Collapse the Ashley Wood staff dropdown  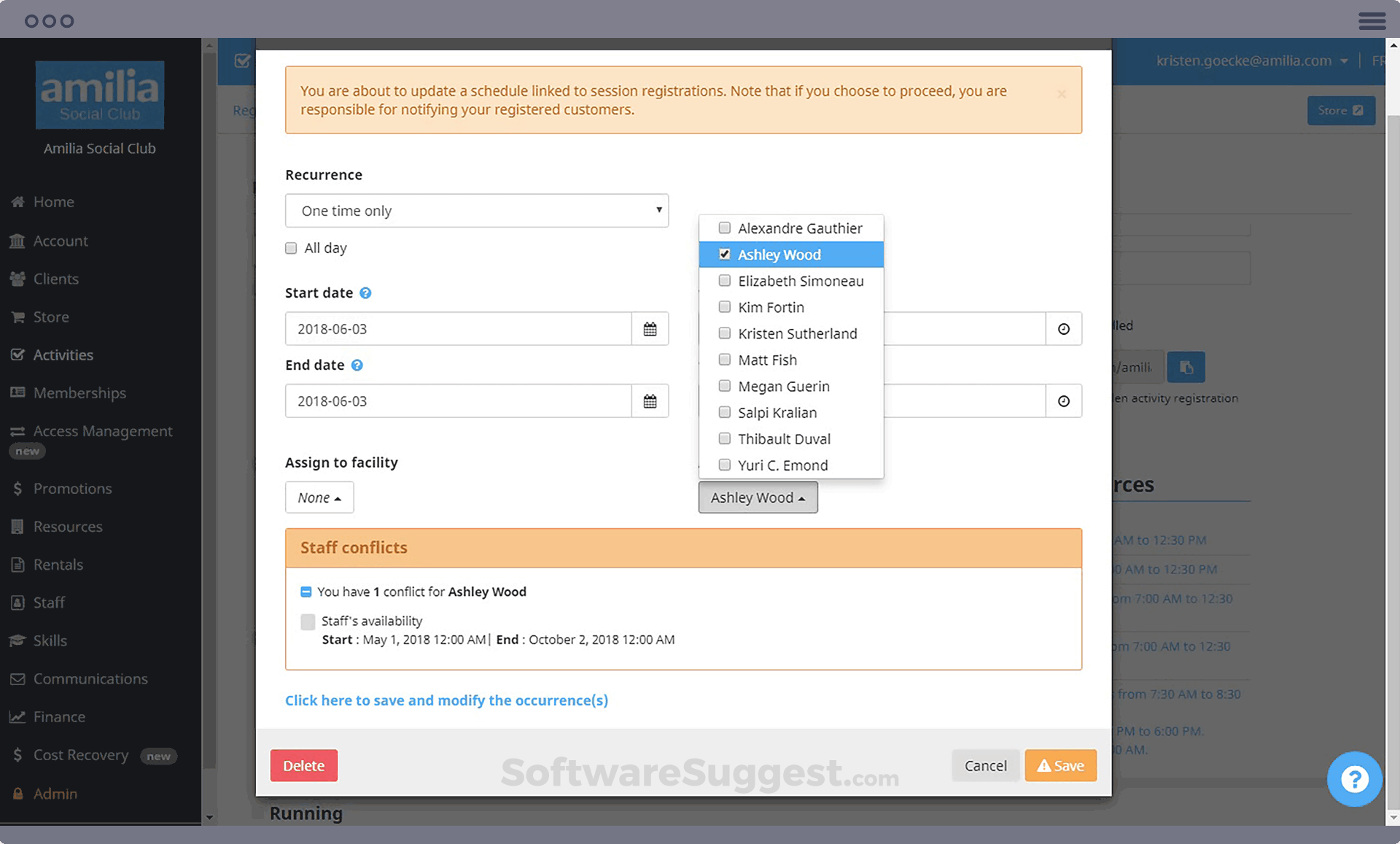point(758,498)
